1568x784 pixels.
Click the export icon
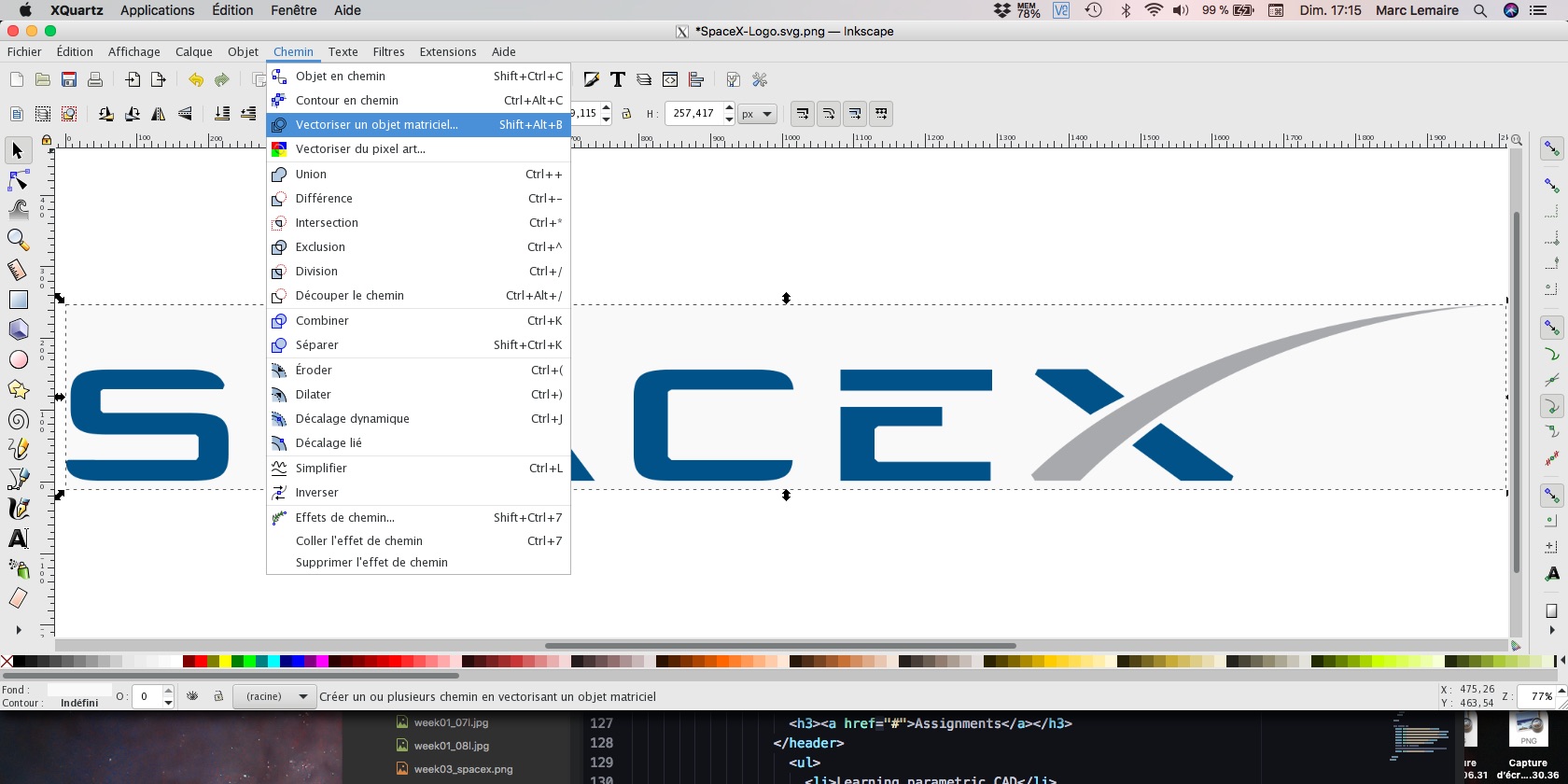tap(159, 80)
